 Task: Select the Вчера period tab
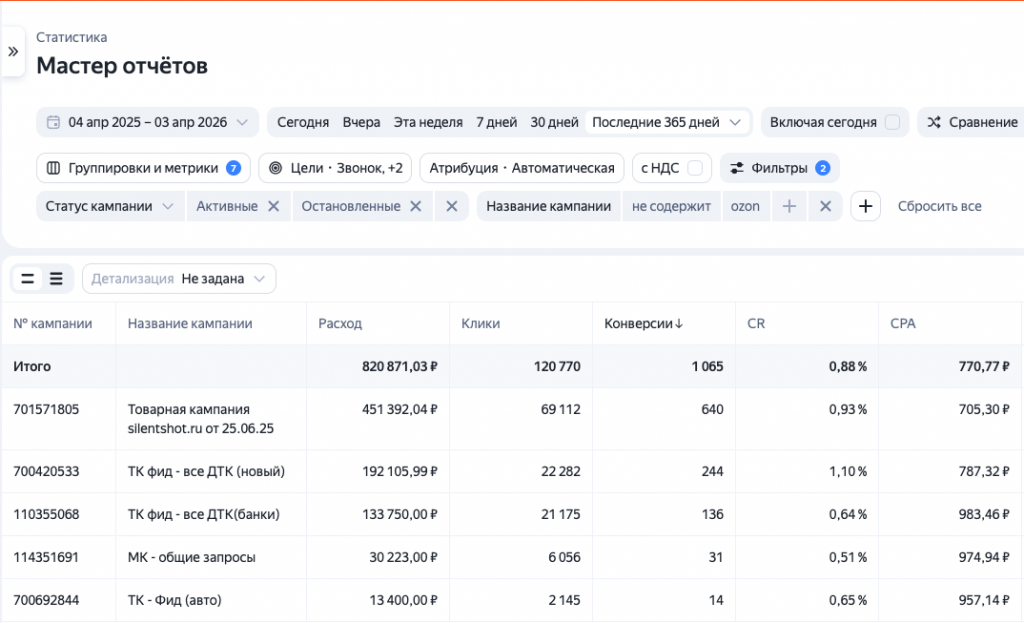pos(361,121)
